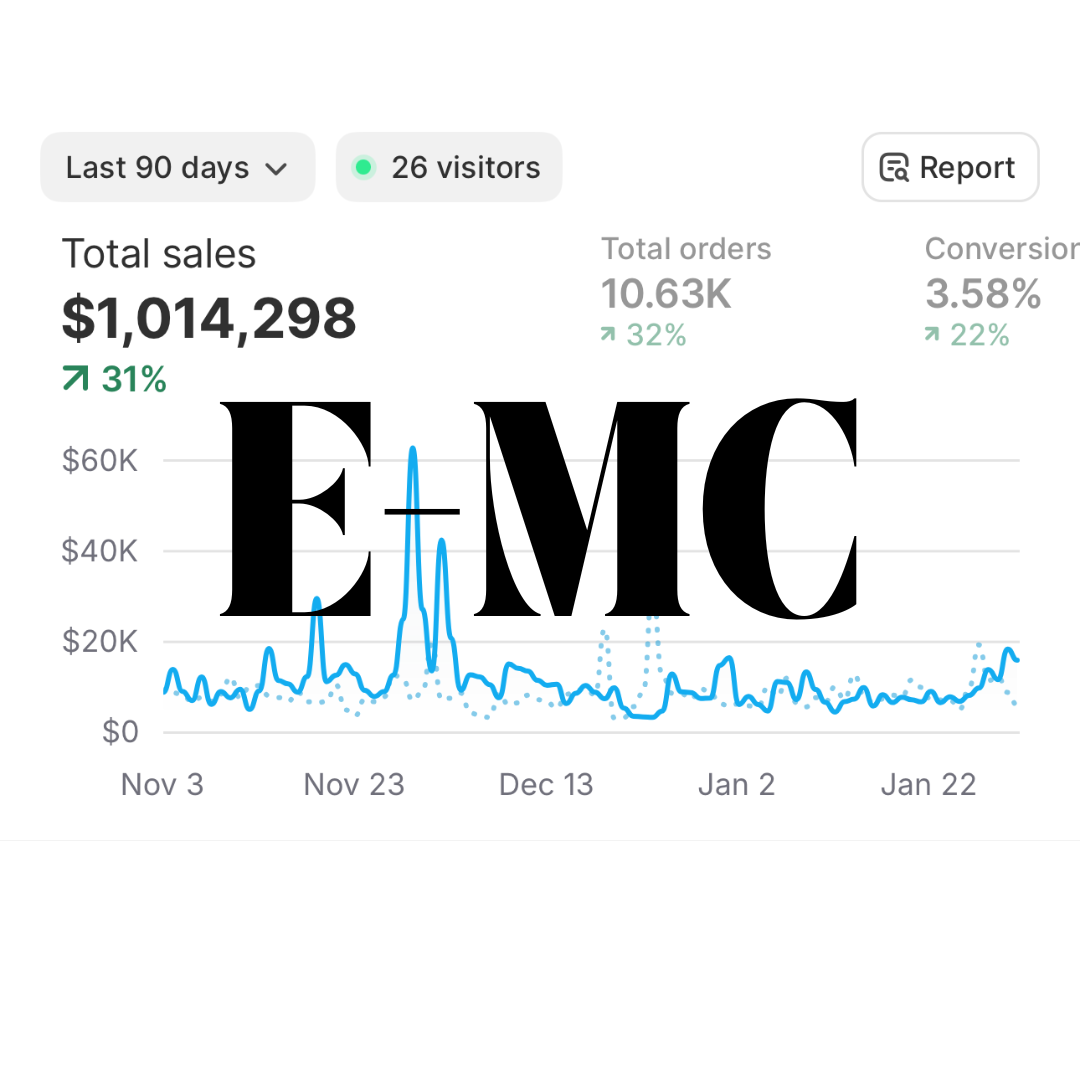The height and width of the screenshot is (1080, 1080).
Task: Click the Report button
Action: [950, 167]
